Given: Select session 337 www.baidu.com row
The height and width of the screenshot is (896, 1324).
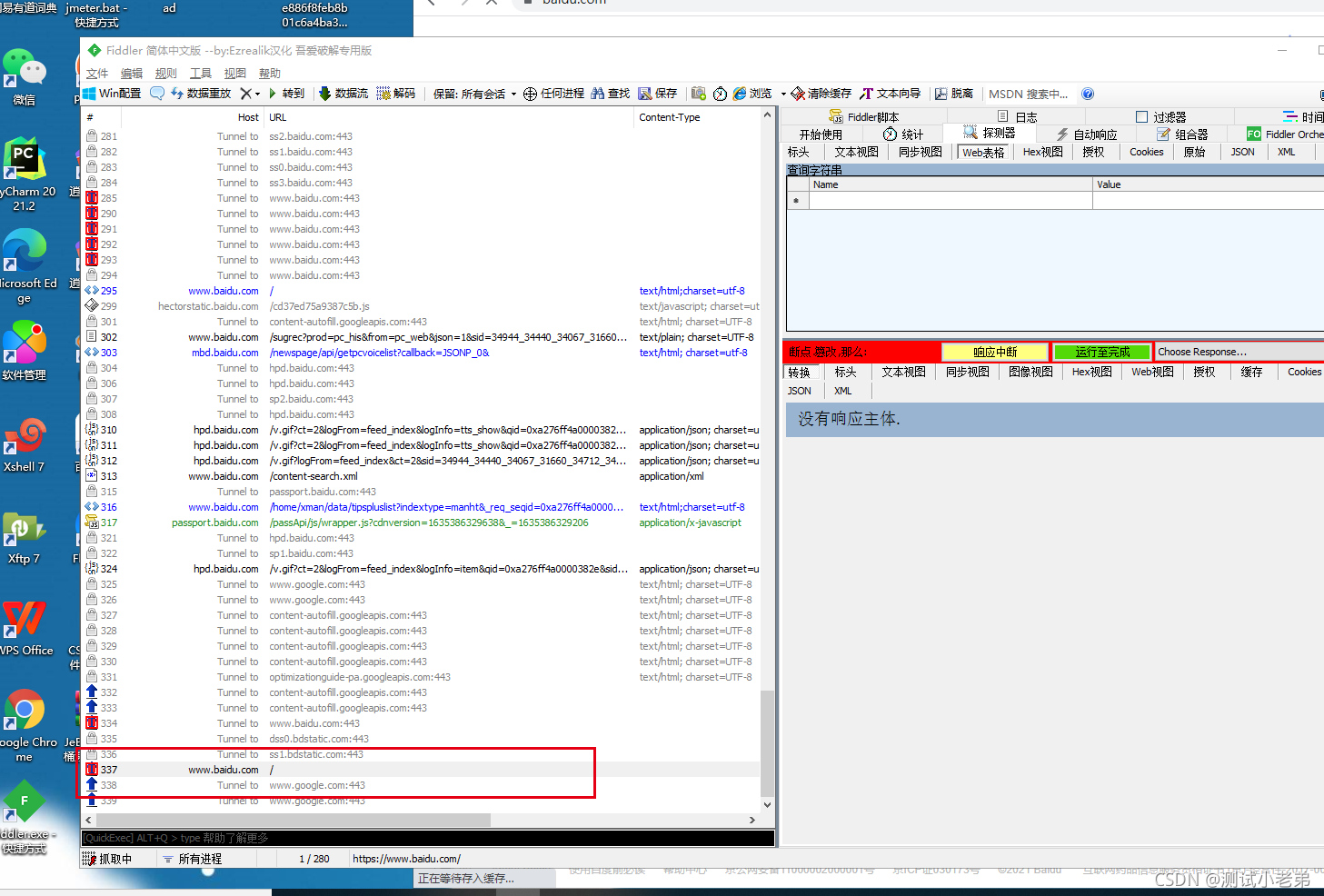Looking at the screenshot, I should coord(421,770).
